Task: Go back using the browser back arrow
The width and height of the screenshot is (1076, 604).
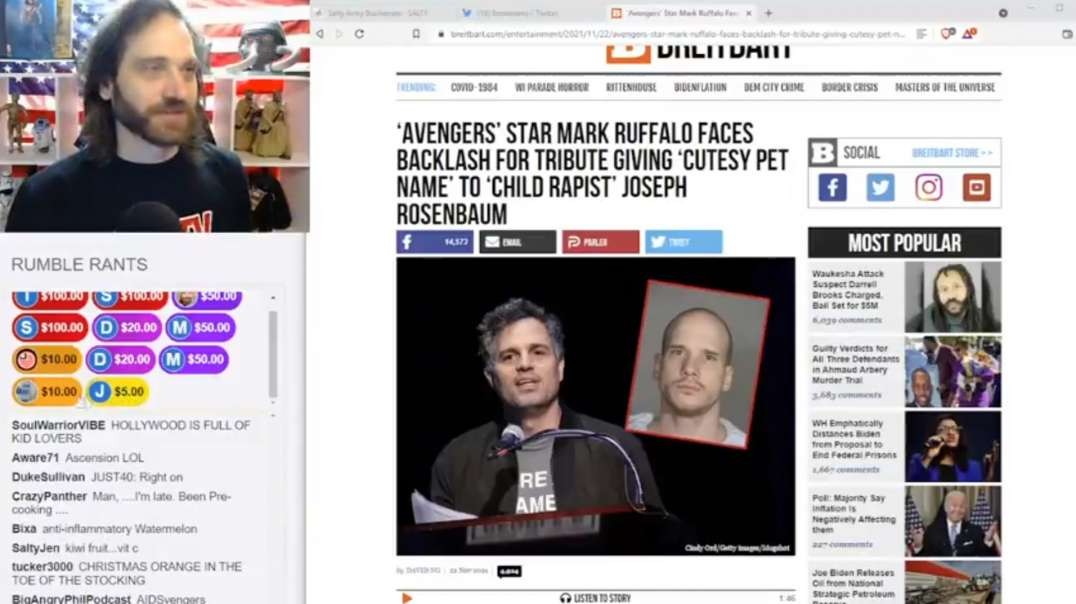Action: [320, 34]
